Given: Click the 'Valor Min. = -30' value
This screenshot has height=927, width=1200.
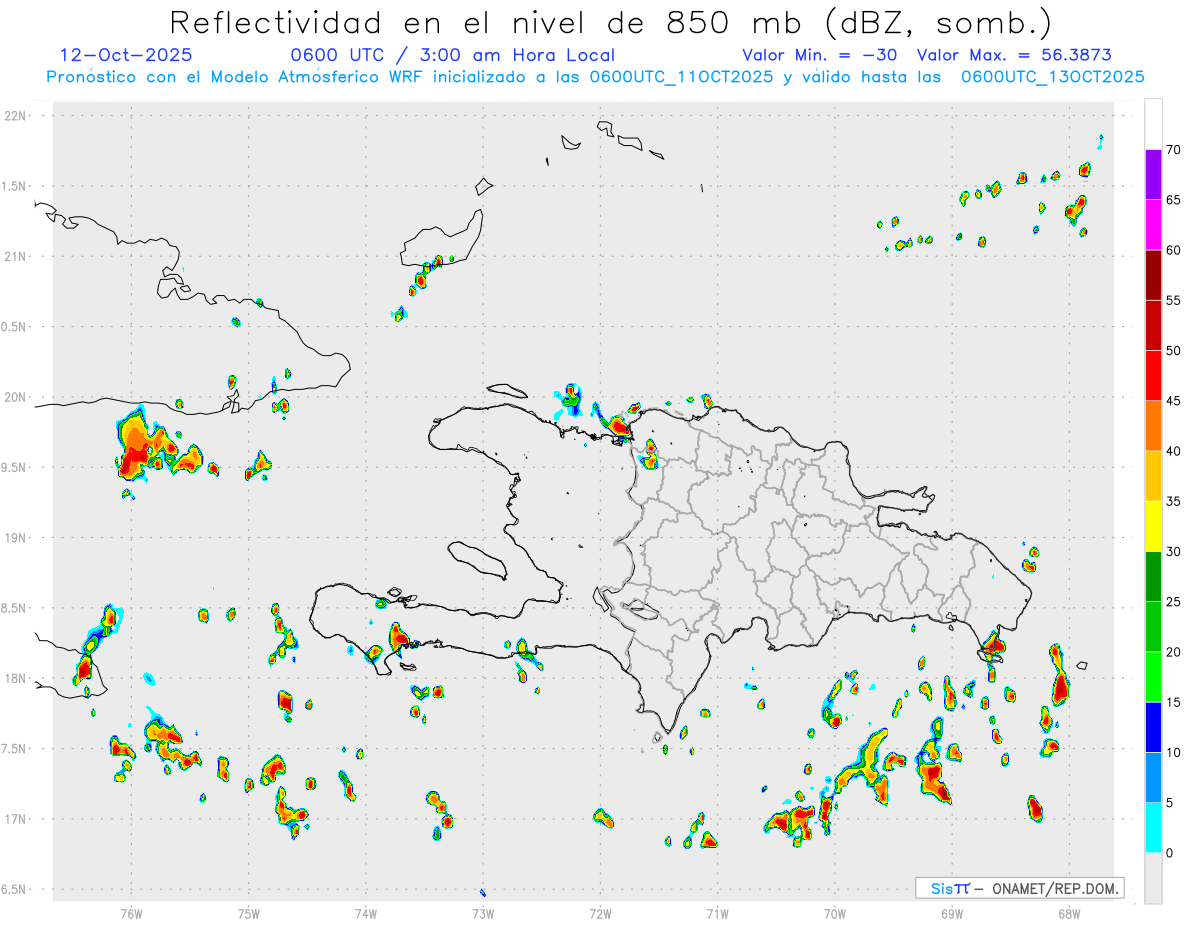Looking at the screenshot, I should point(822,55).
